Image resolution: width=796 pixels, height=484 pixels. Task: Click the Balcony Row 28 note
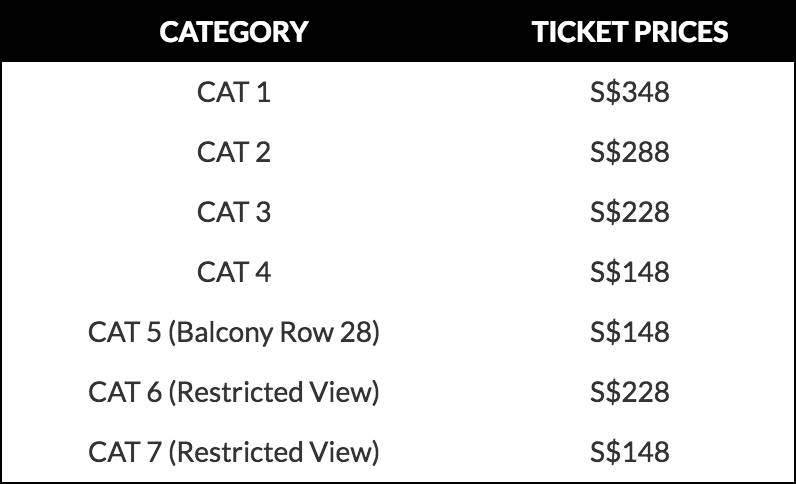point(275,332)
